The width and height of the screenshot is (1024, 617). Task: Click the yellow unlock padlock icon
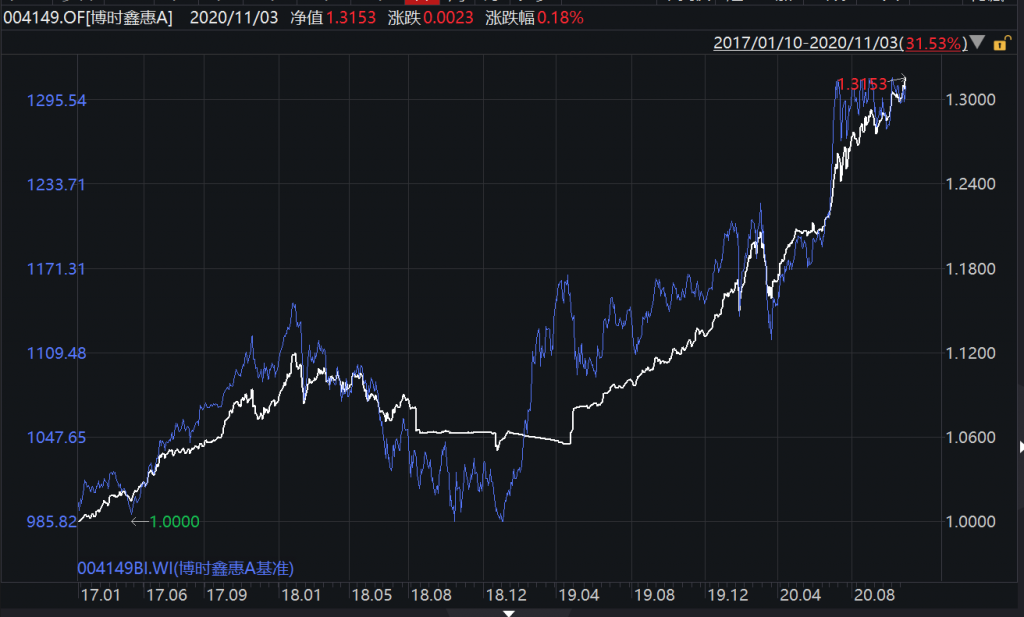(x=997, y=43)
